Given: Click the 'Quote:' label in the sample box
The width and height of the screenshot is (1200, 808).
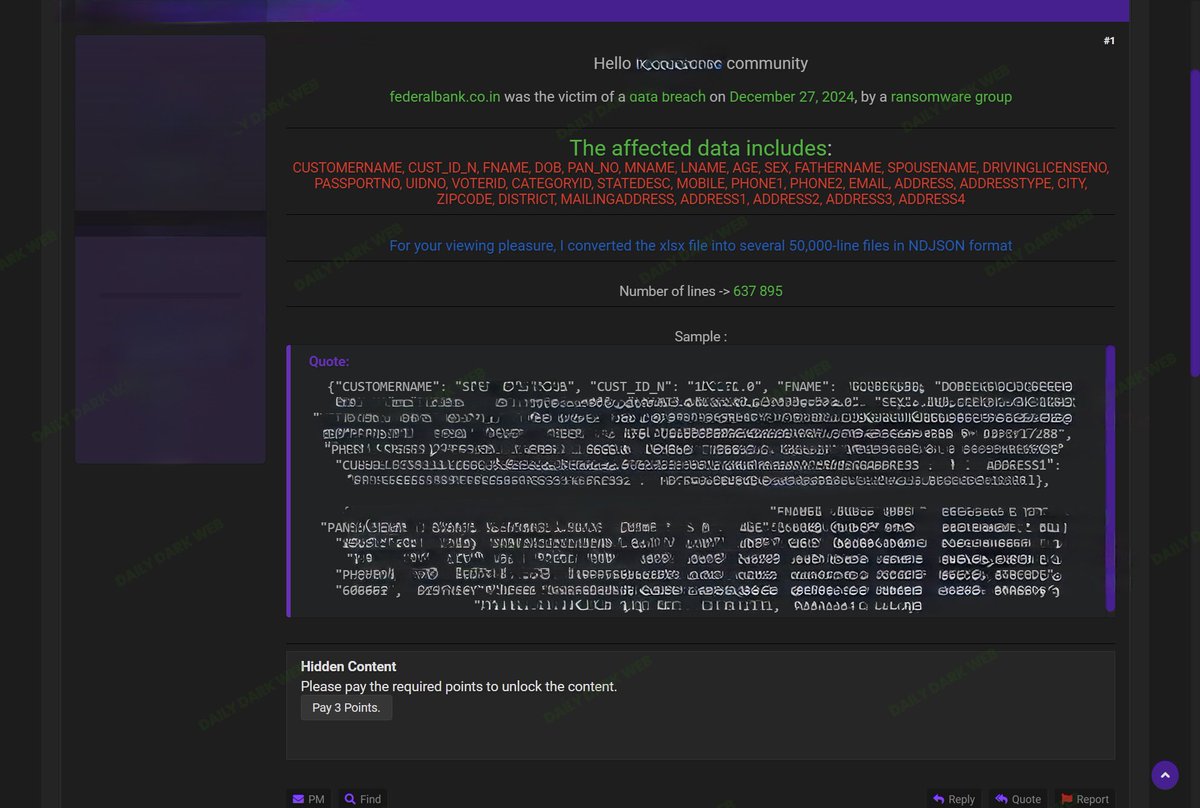Looking at the screenshot, I should [329, 362].
